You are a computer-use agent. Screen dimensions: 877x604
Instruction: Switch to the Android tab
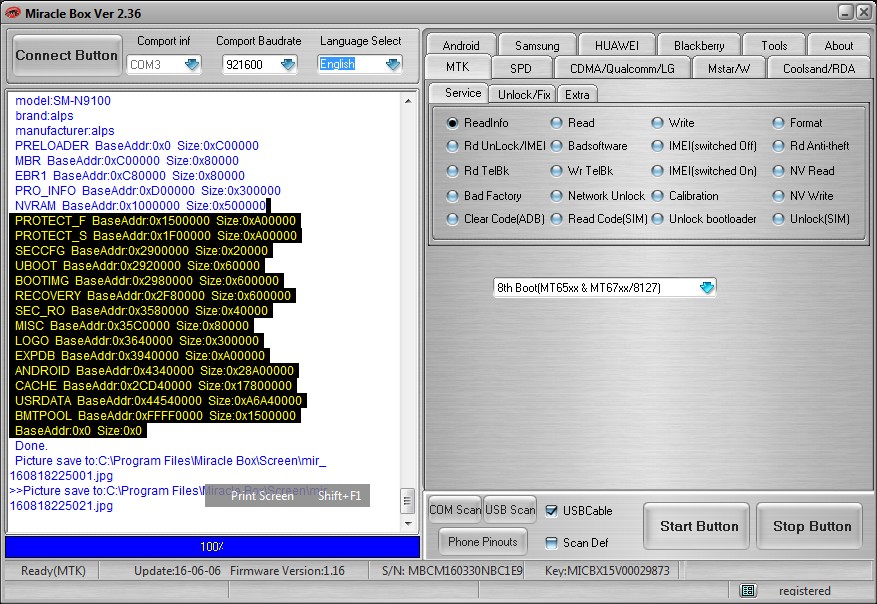point(461,45)
